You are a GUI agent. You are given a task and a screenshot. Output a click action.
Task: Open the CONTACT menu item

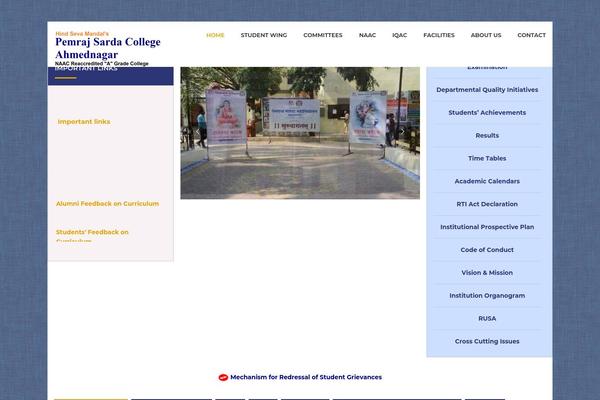(532, 35)
